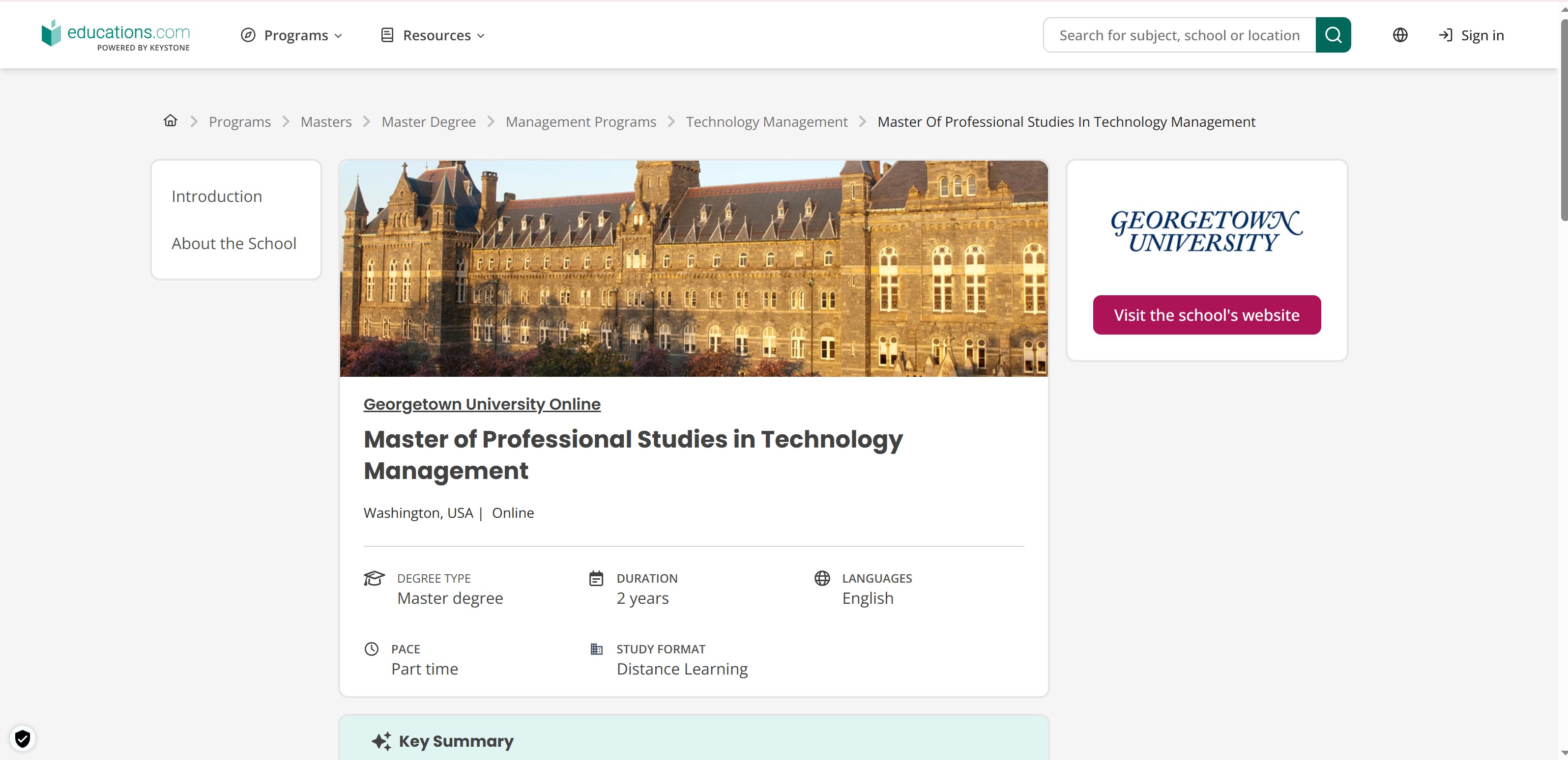Click the clock Pace icon
Viewport: 1568px width, 760px height.
pos(371,648)
